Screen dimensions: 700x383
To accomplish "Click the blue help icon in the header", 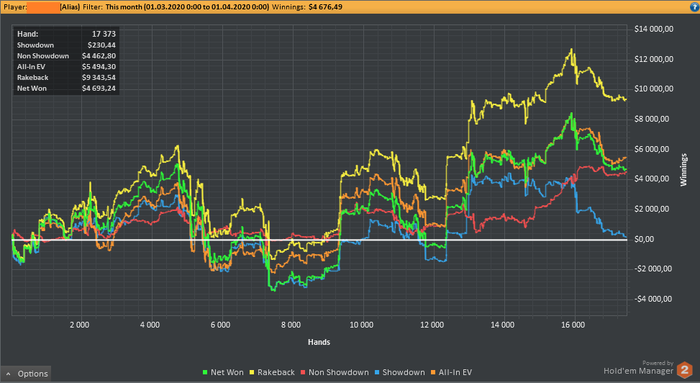I will coord(694,7).
